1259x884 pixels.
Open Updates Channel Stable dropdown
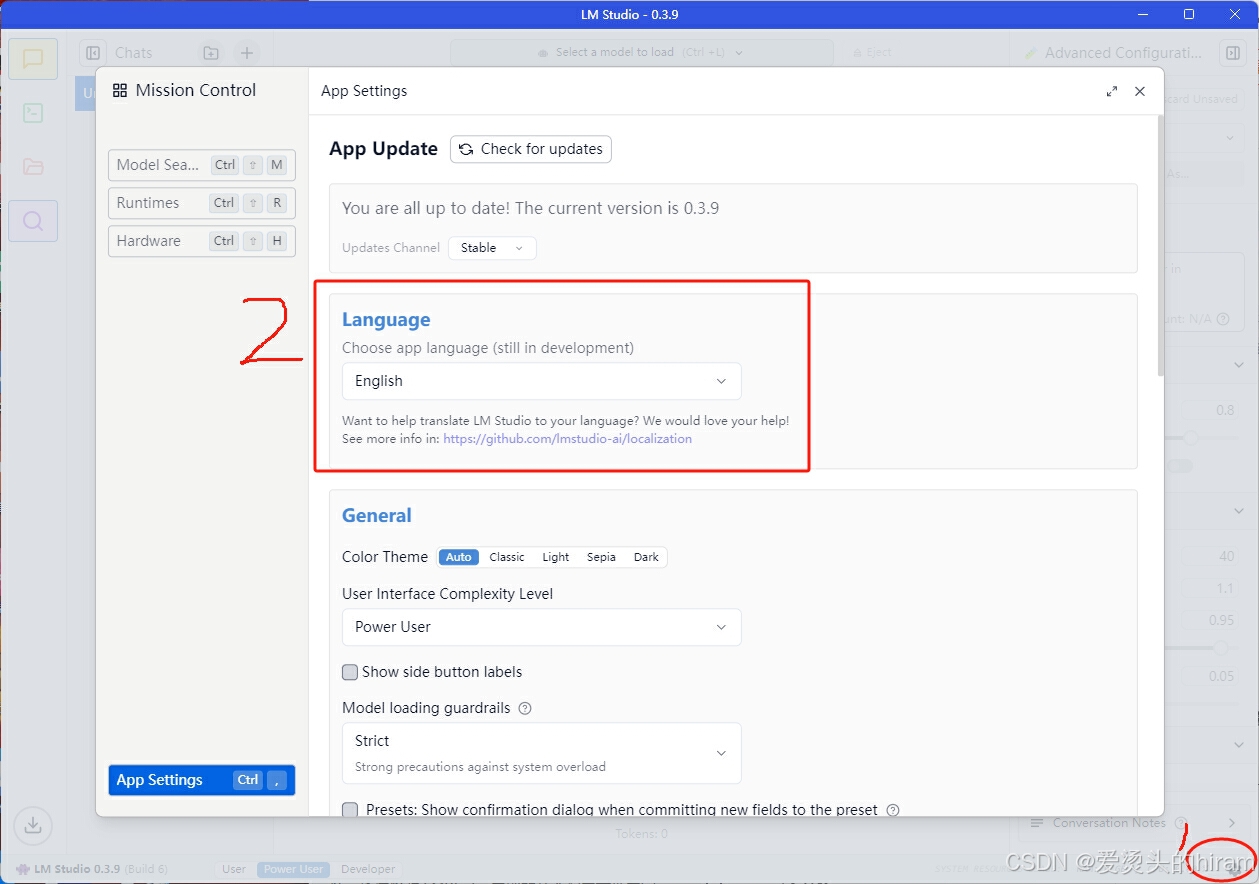click(492, 248)
